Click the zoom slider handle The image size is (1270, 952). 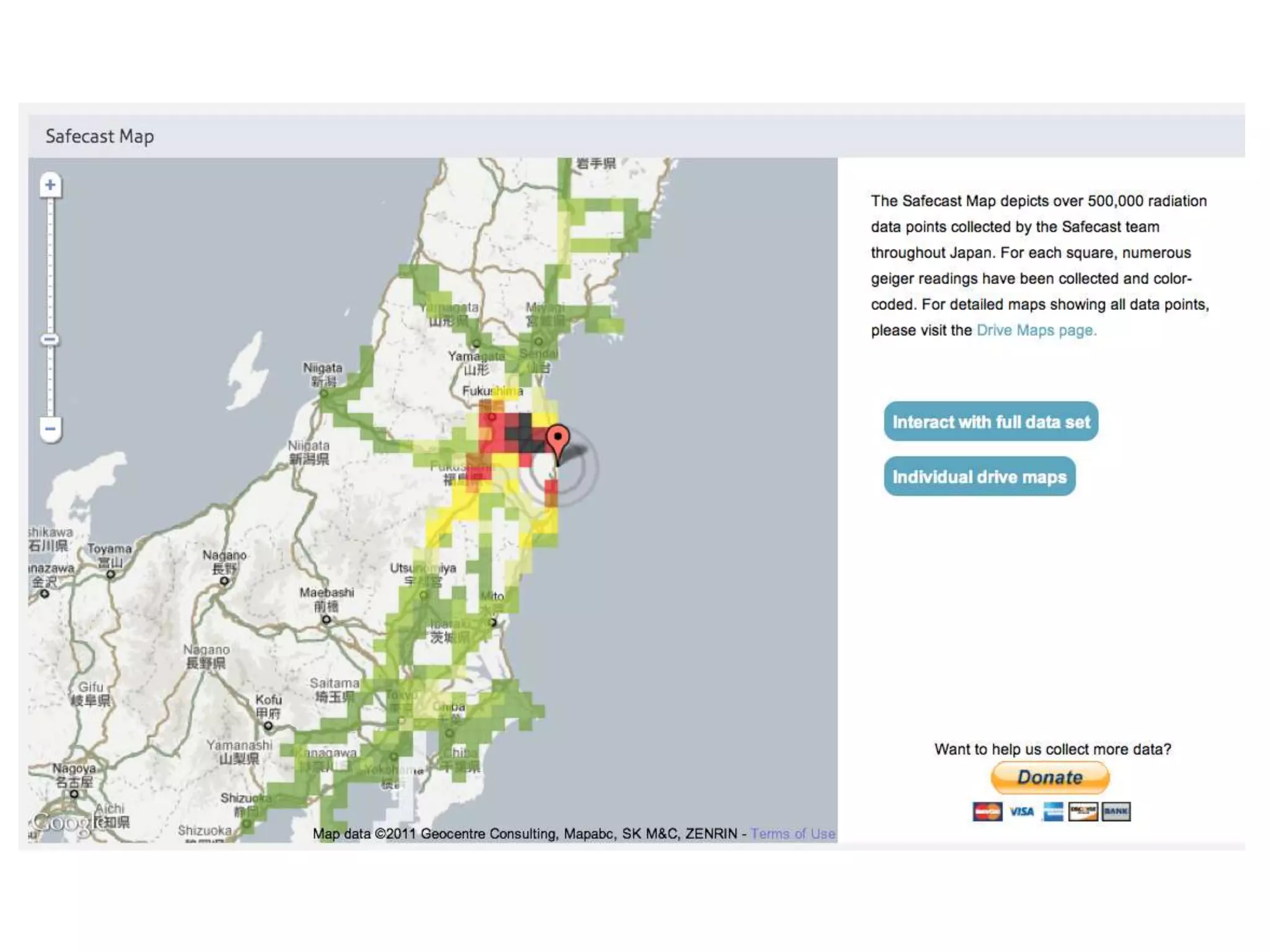(50, 340)
